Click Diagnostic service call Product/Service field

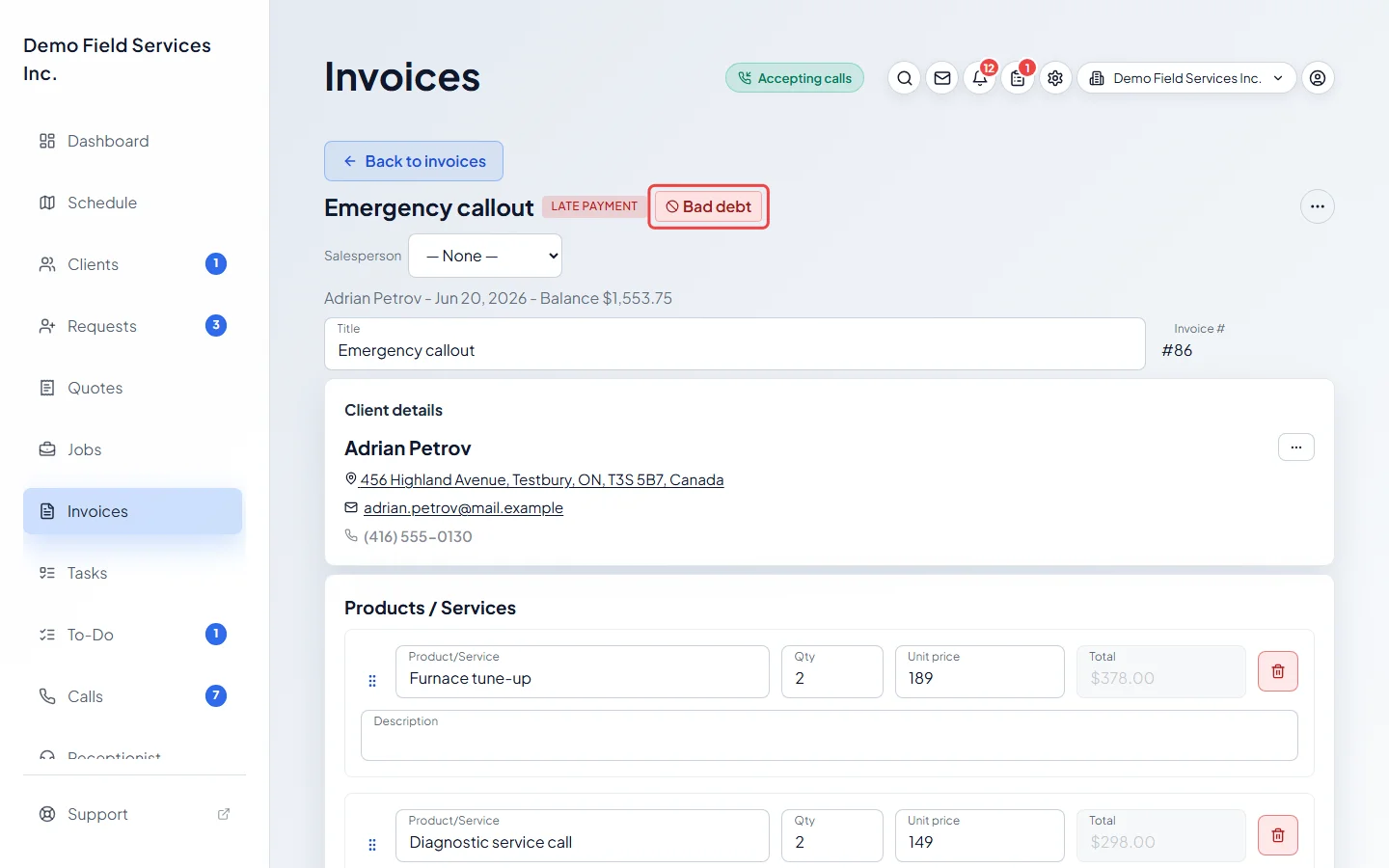(x=583, y=835)
